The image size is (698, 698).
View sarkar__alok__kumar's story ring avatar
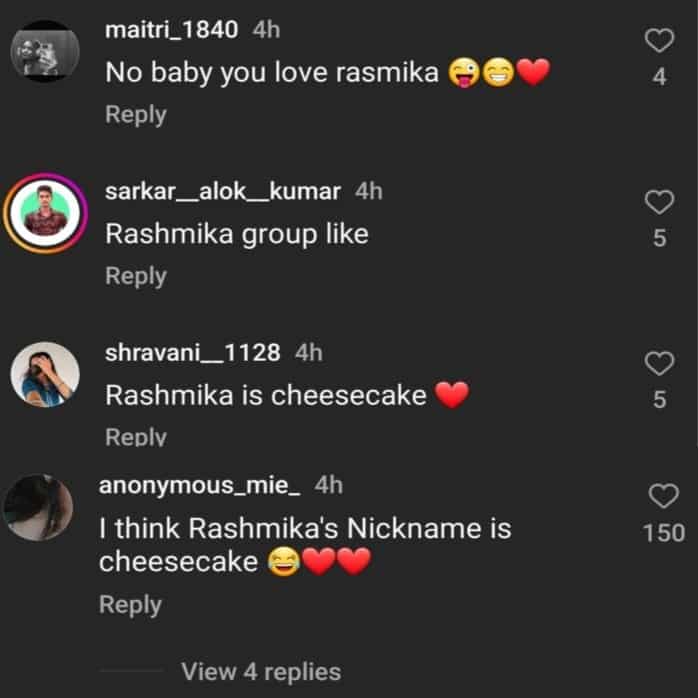45,213
